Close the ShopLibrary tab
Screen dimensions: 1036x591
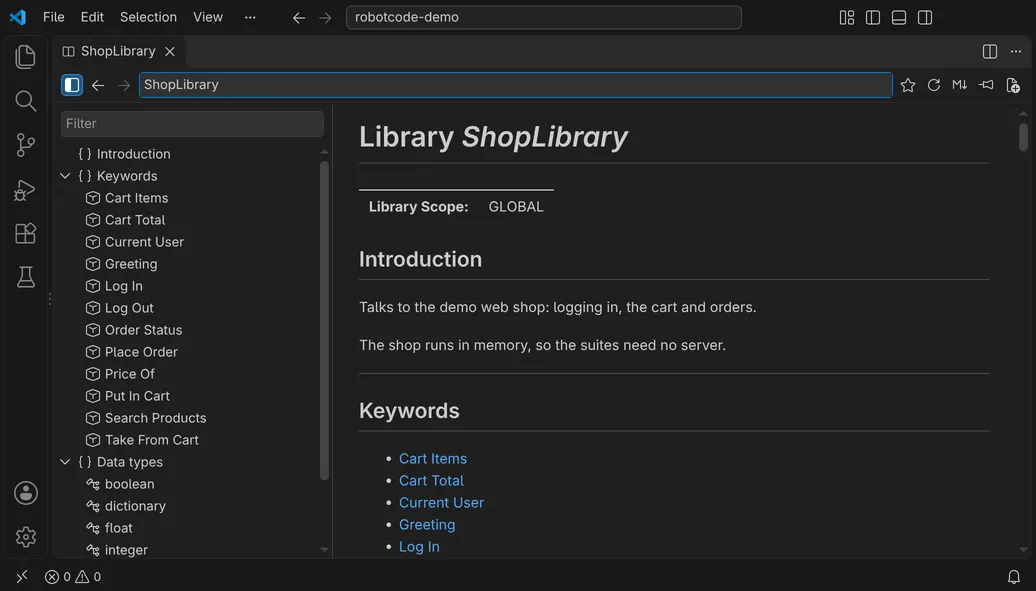(x=170, y=52)
